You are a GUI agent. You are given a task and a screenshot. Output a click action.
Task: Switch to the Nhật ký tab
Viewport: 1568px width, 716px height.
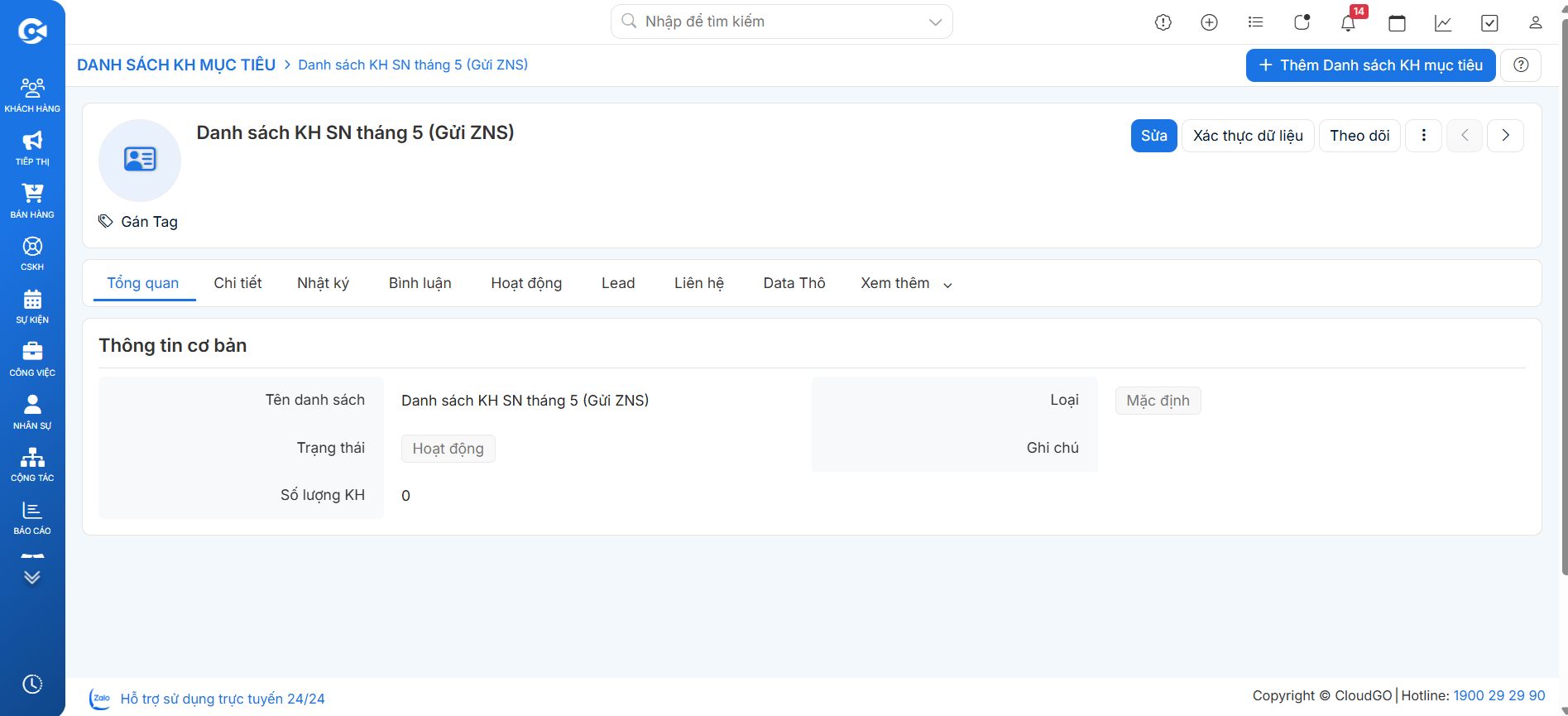323,283
